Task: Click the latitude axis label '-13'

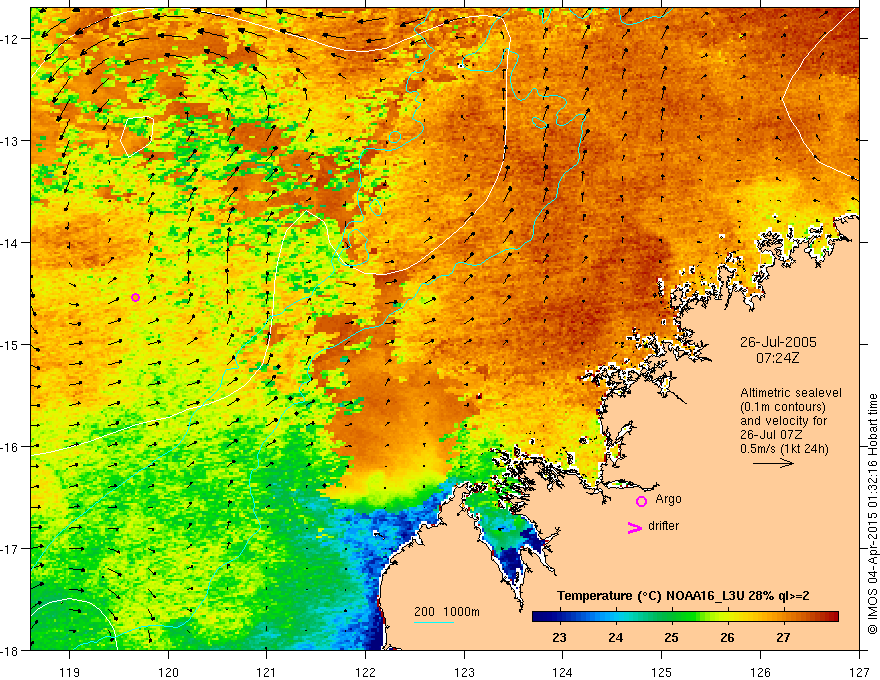Action: 10,141
